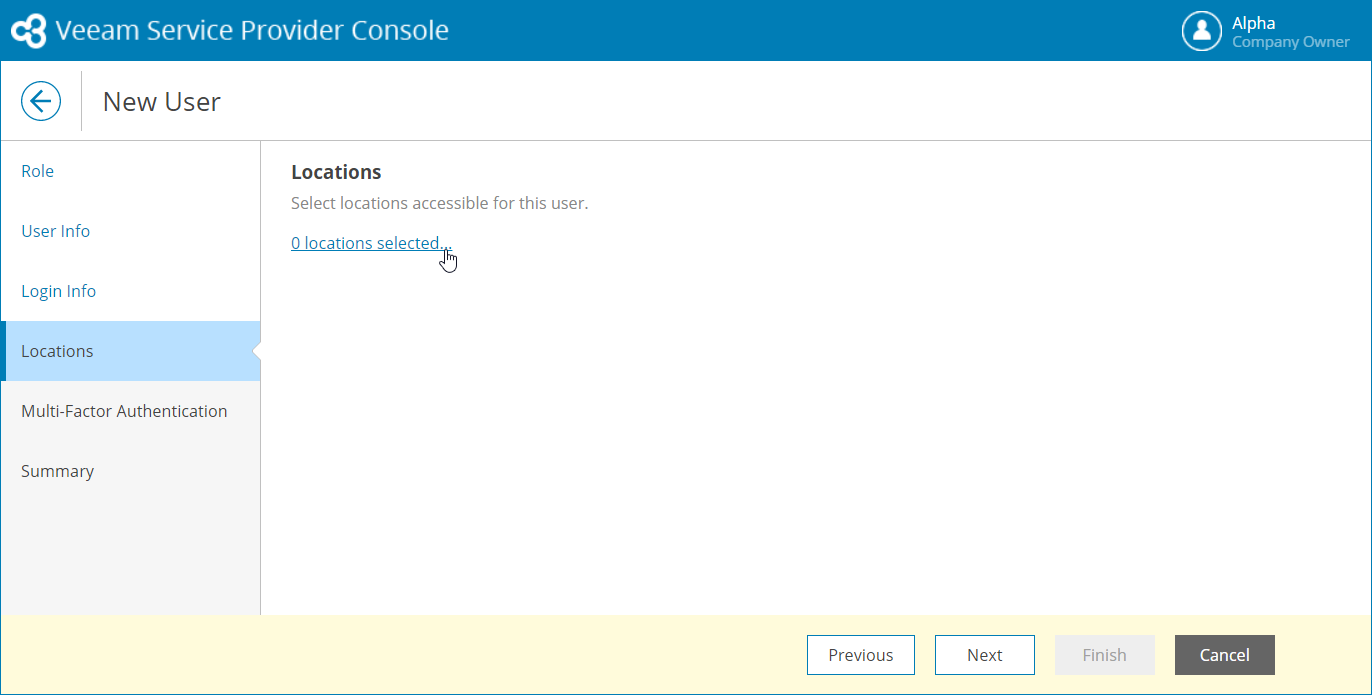Select the Locations step in sidebar

[x=58, y=351]
